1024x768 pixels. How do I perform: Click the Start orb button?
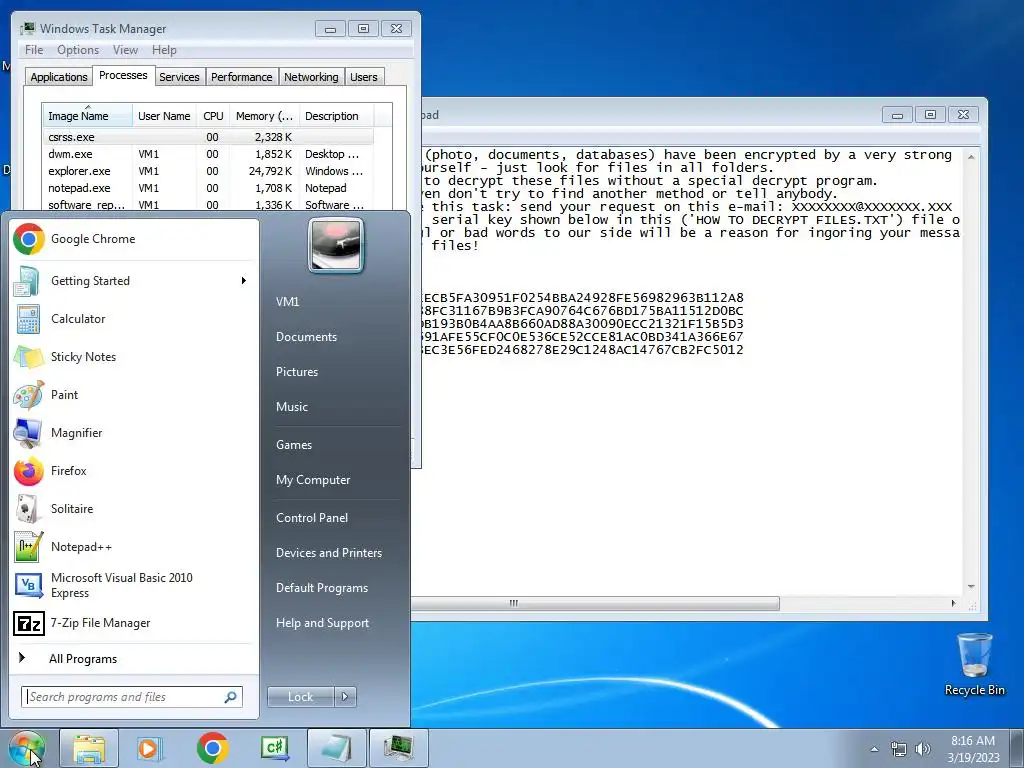(x=27, y=748)
